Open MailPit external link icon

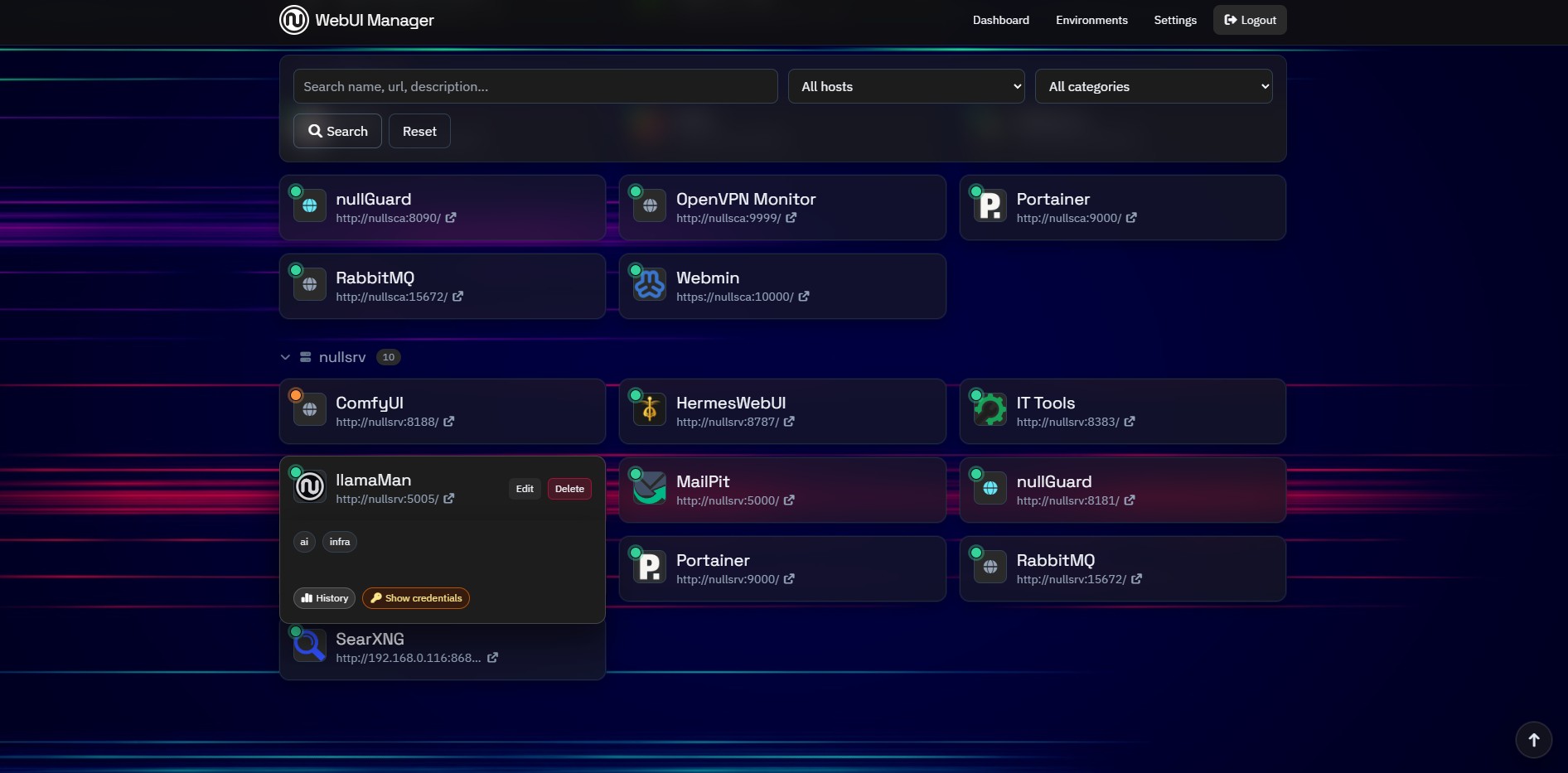tap(789, 500)
